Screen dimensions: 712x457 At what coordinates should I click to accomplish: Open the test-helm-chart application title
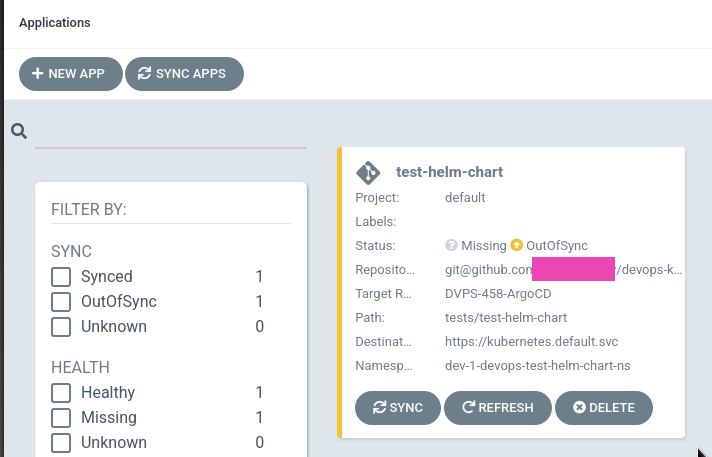(450, 172)
